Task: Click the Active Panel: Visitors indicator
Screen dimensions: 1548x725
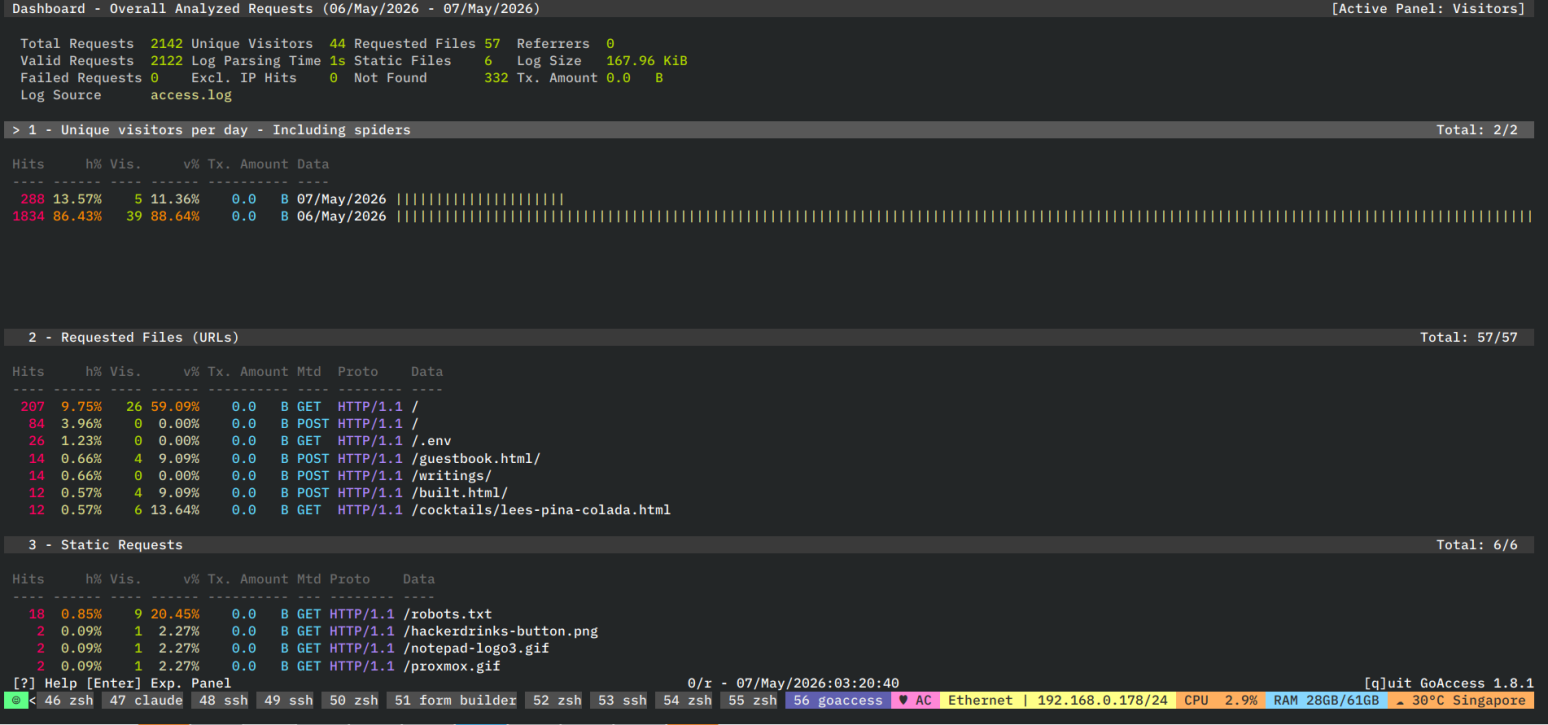Action: tap(1428, 9)
